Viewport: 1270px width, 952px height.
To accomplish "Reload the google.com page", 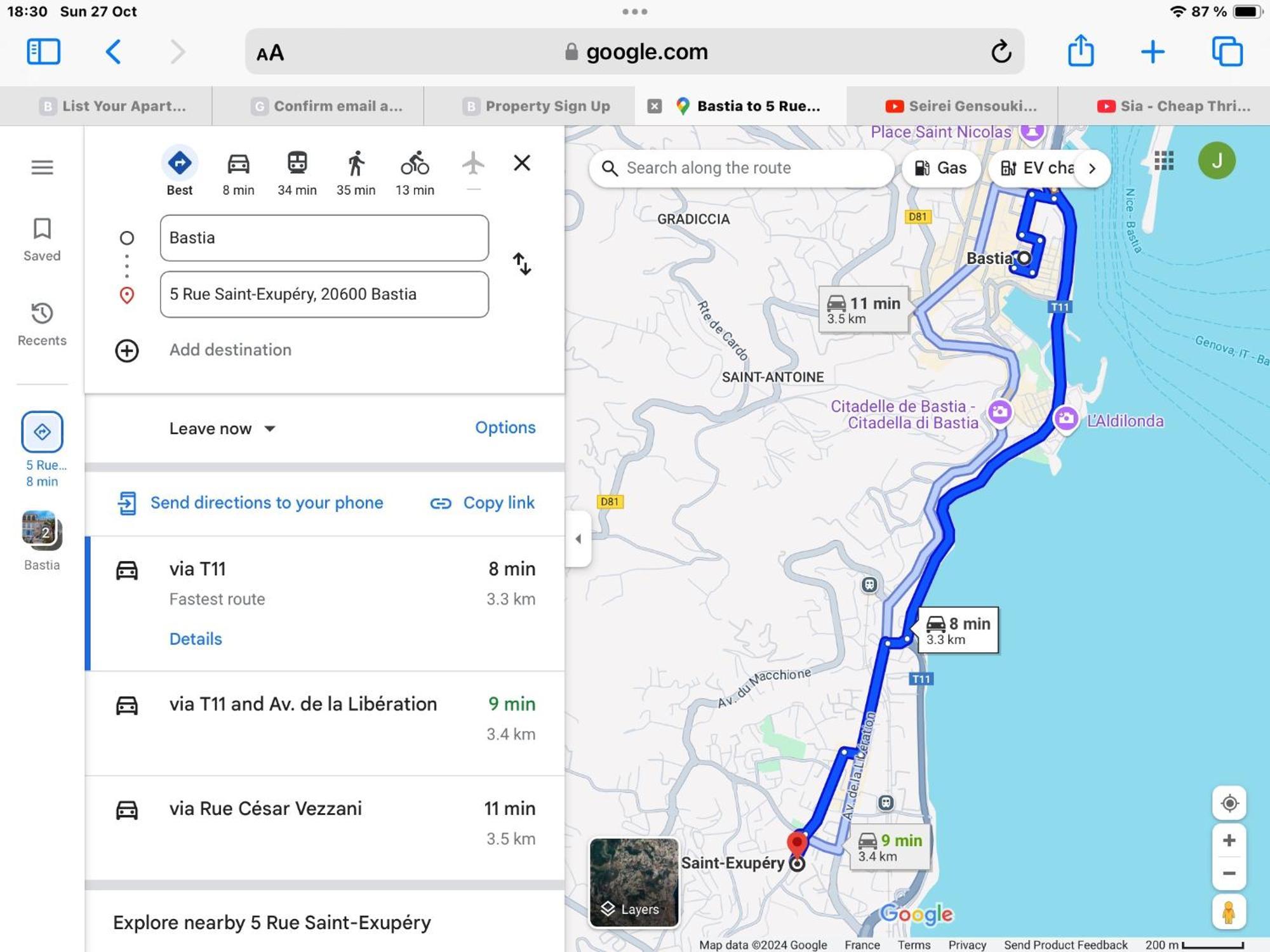I will click(1001, 51).
